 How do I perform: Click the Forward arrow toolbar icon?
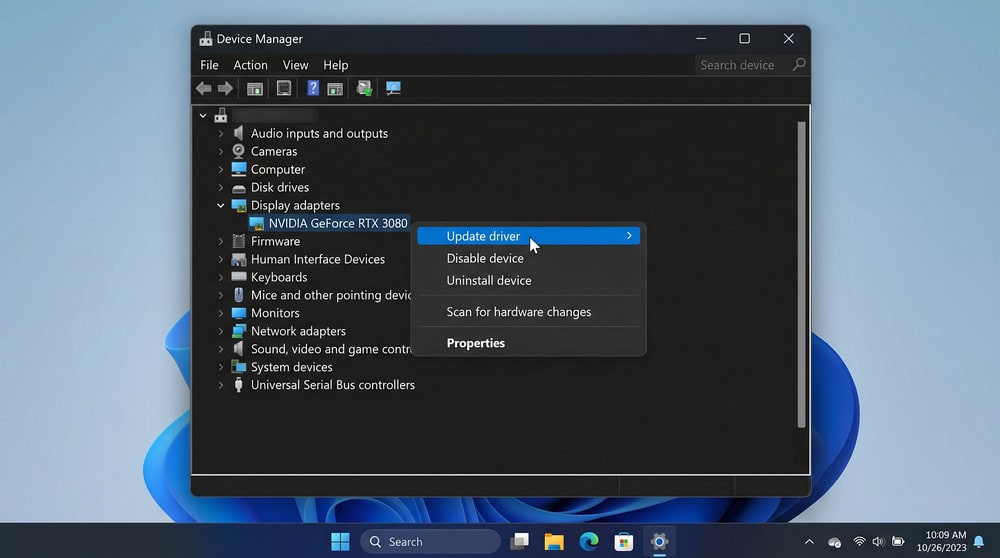pos(225,88)
